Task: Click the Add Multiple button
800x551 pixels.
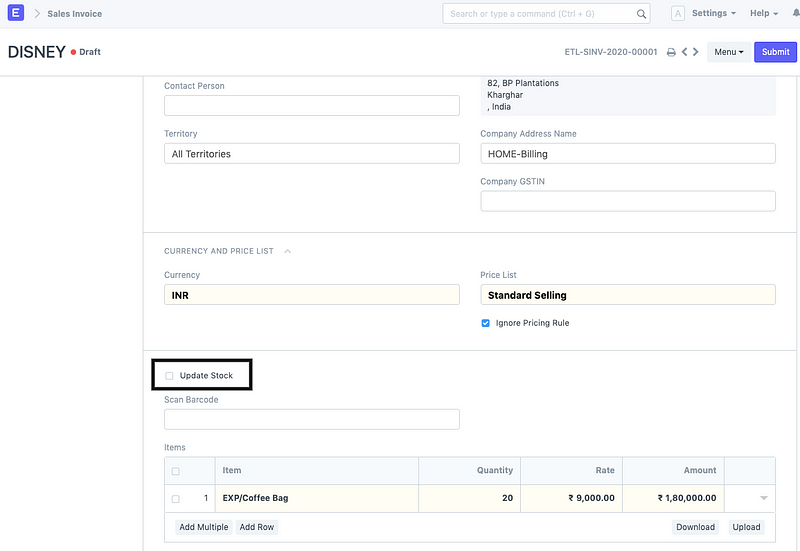Action: (203, 527)
